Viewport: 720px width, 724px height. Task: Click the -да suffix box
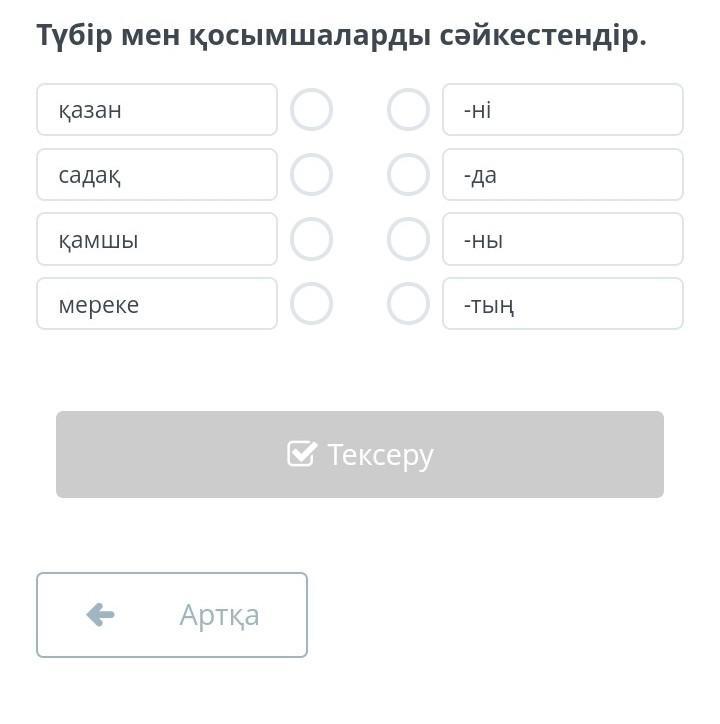[563, 175]
